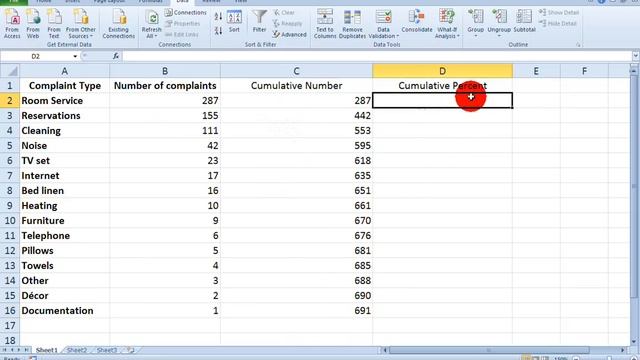Open From Other Sources menu

click(81, 24)
